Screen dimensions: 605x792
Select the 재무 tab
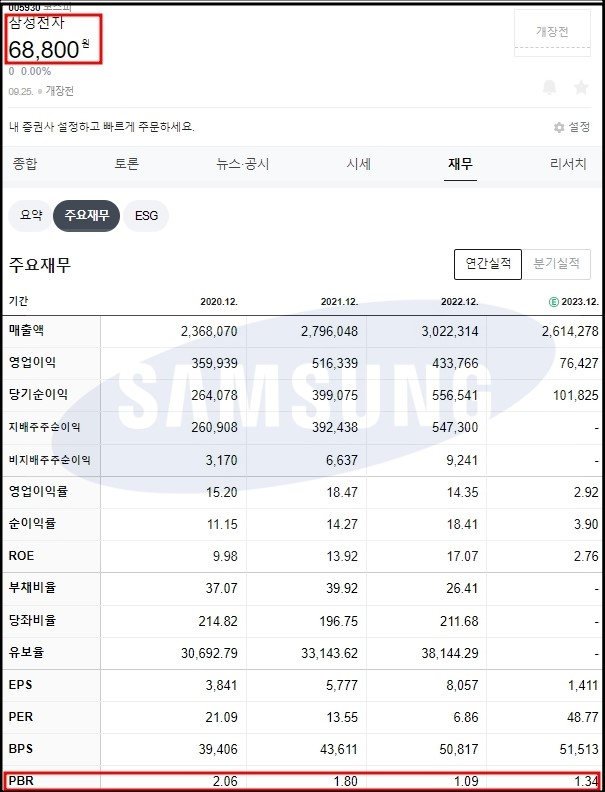[460, 164]
